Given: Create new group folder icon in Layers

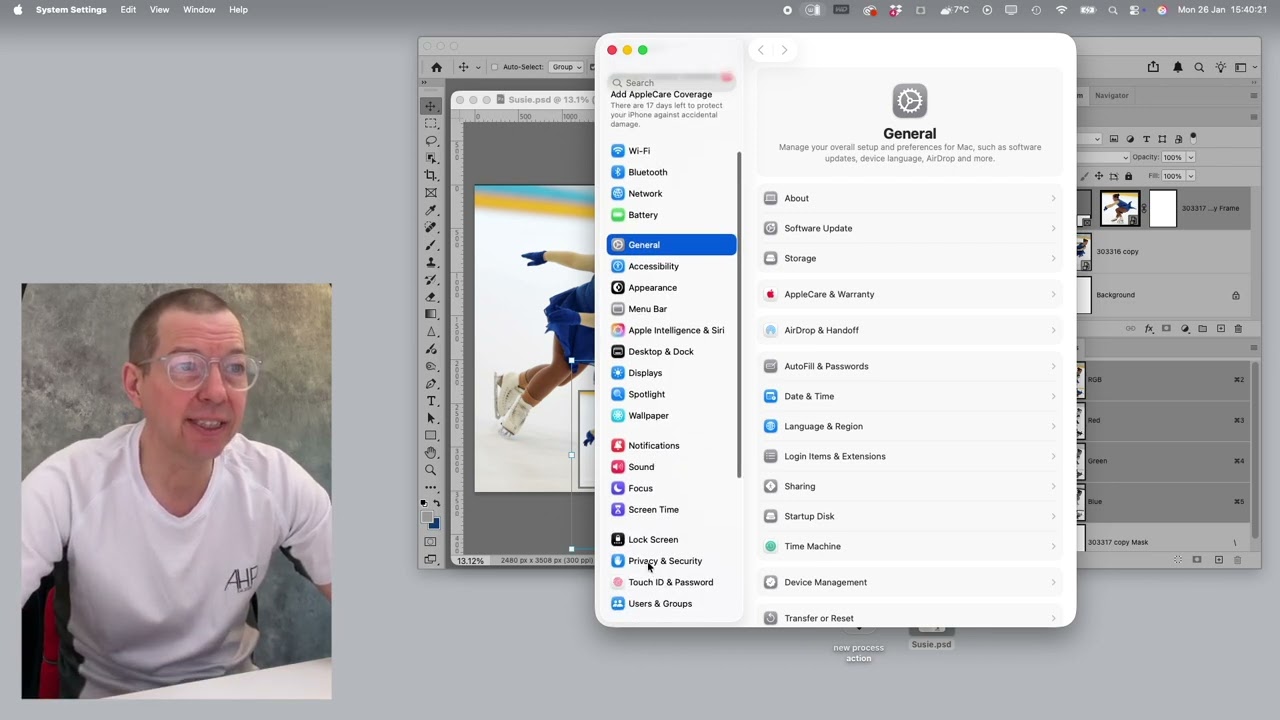Looking at the screenshot, I should pos(1203,329).
